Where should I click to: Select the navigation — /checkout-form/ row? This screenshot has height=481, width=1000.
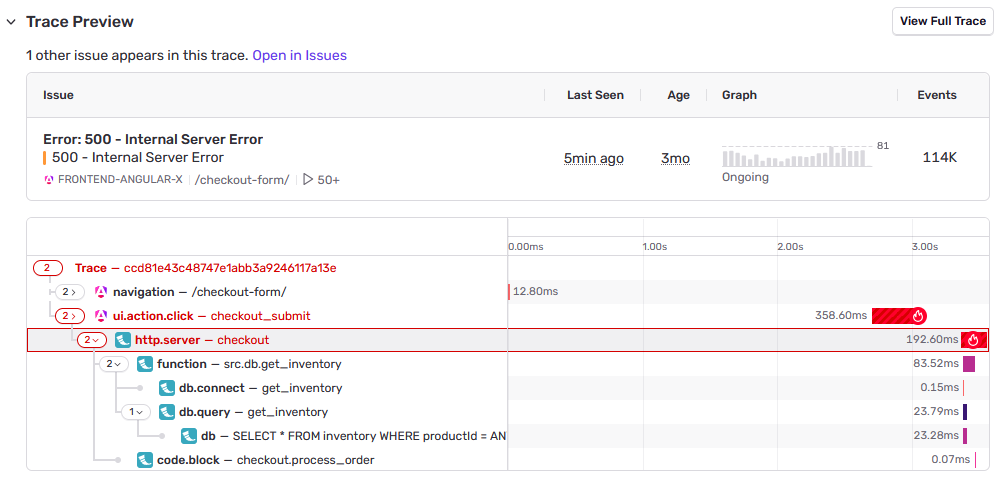tap(508, 292)
